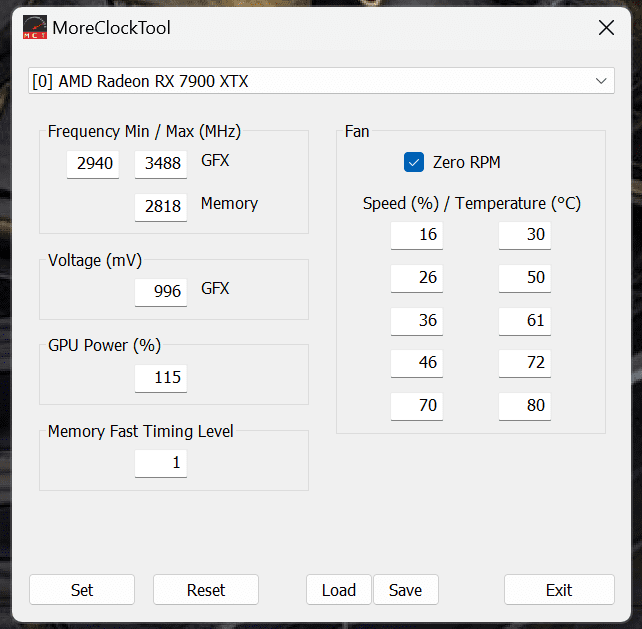Click the first fan speed field 16
This screenshot has height=629, width=642.
coord(417,235)
